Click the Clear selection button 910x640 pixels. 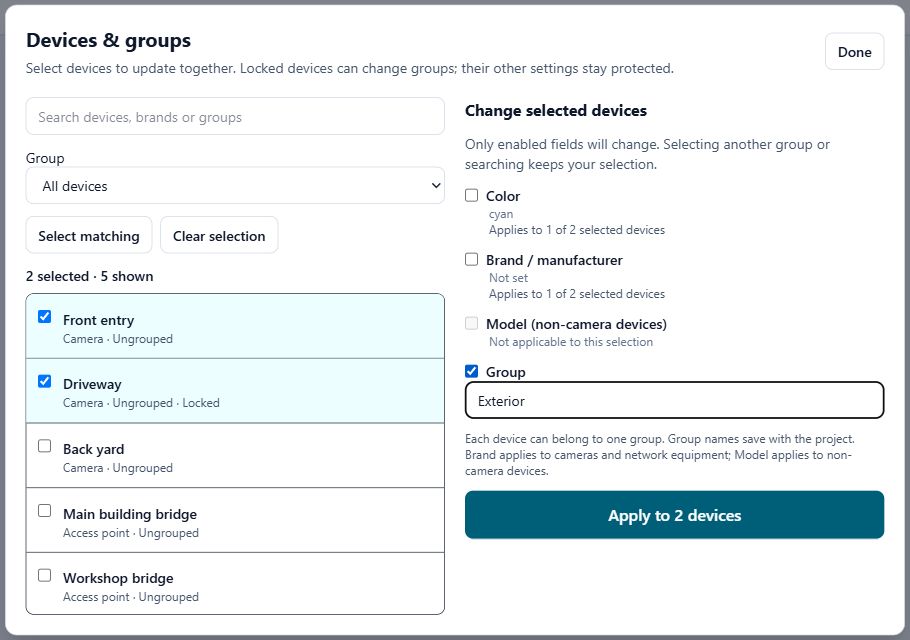219,236
